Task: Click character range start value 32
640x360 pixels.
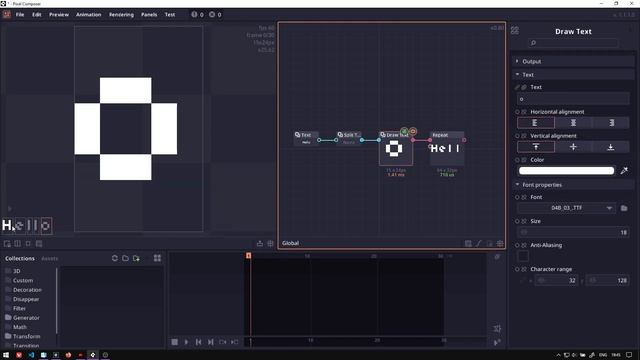Action: pyautogui.click(x=556, y=280)
